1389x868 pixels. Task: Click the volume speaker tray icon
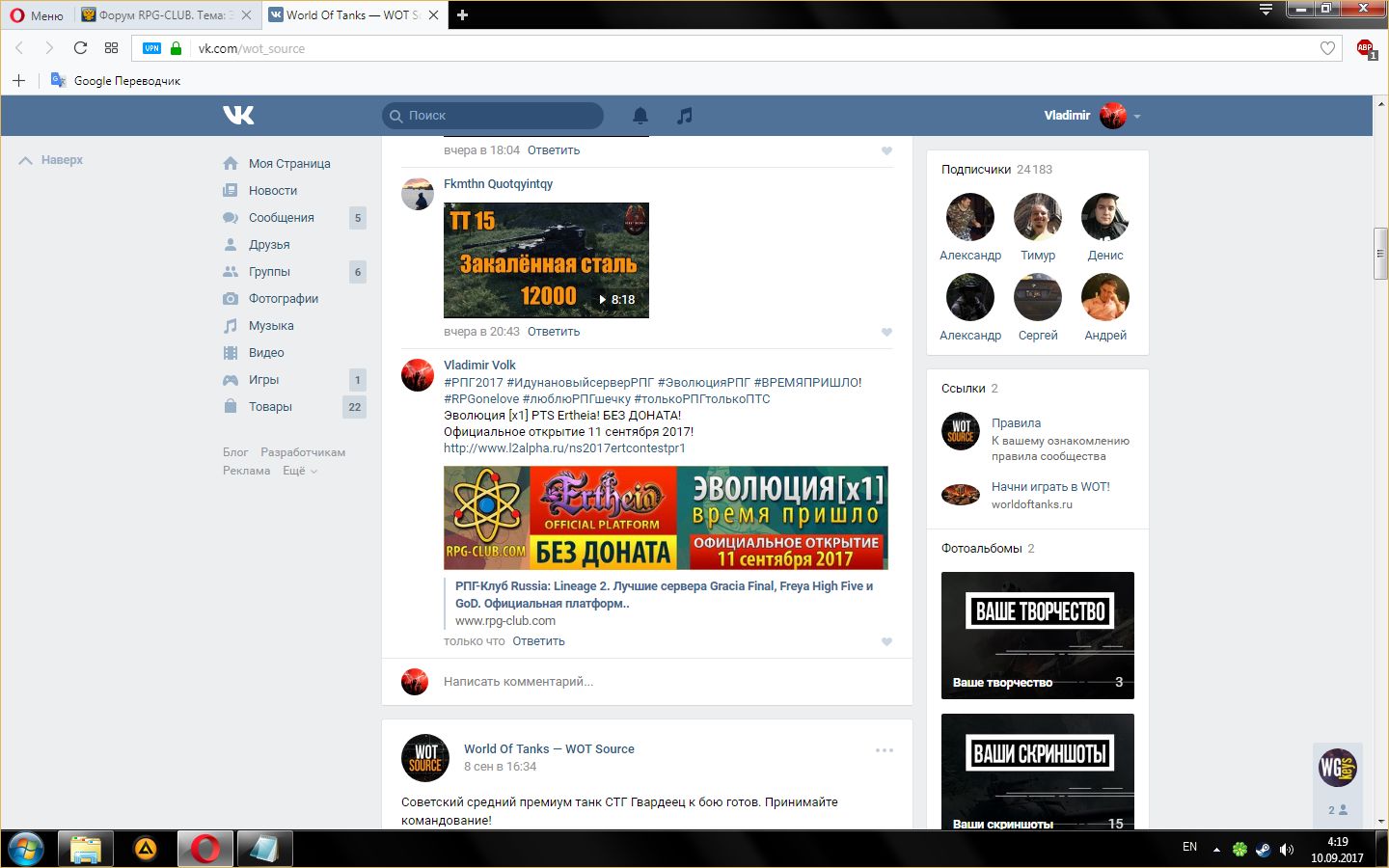(x=1286, y=850)
